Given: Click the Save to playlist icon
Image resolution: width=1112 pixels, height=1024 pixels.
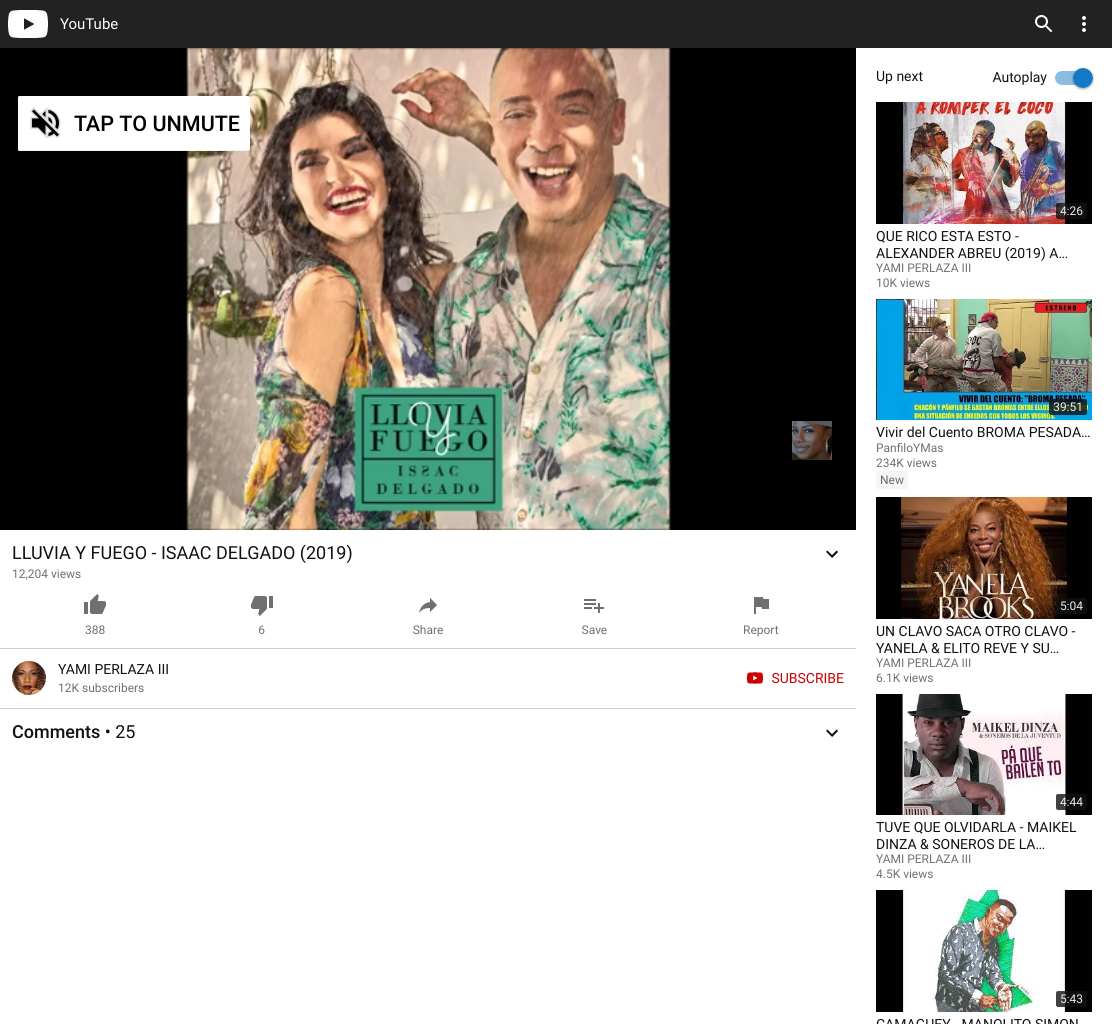Looking at the screenshot, I should point(594,606).
